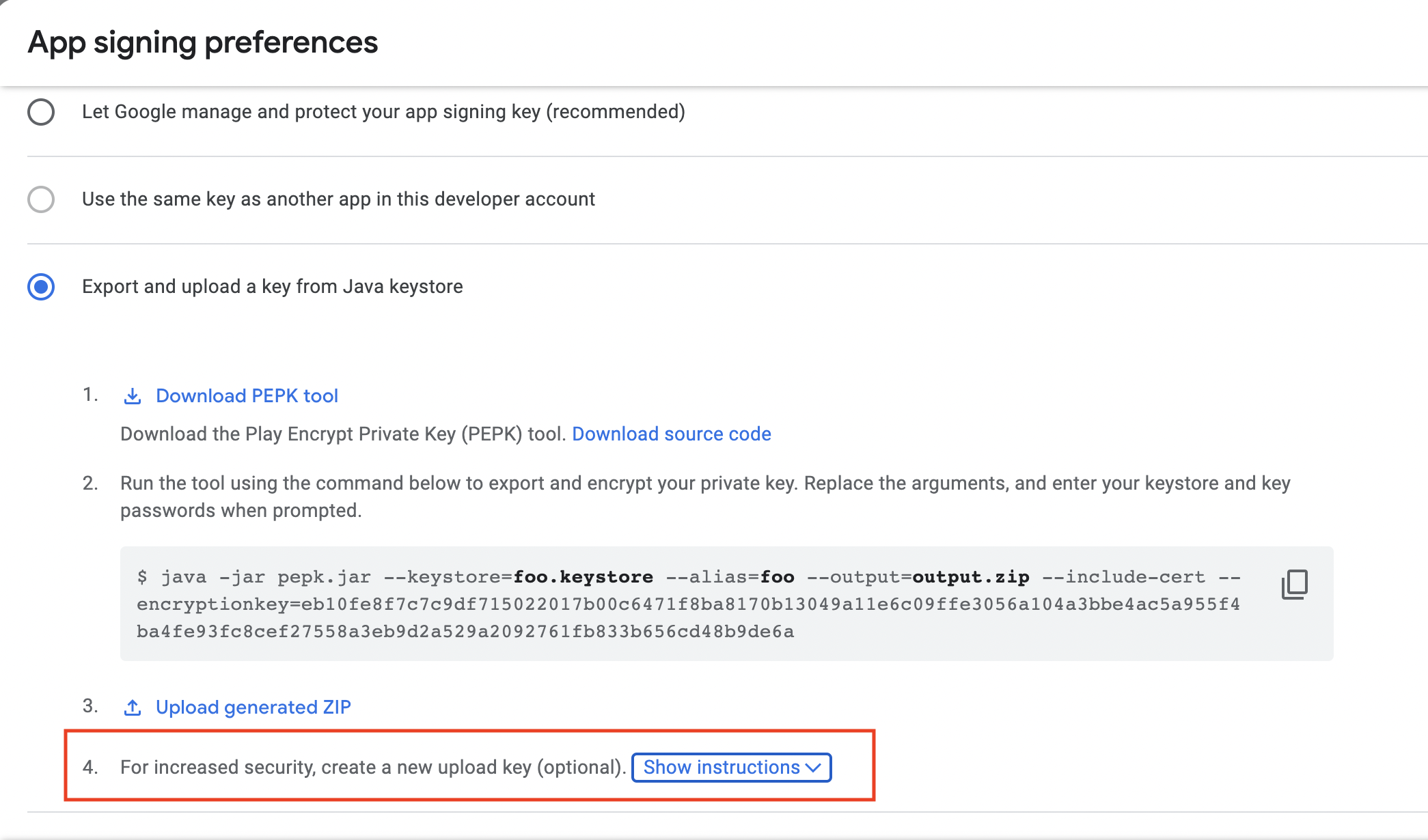
Task: Expand Show instructions for upload key
Action: [x=722, y=768]
